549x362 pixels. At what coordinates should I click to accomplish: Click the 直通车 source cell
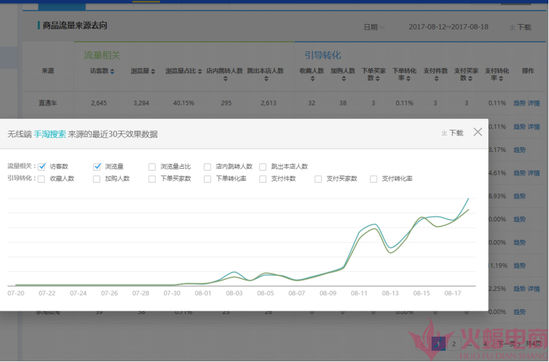48,103
